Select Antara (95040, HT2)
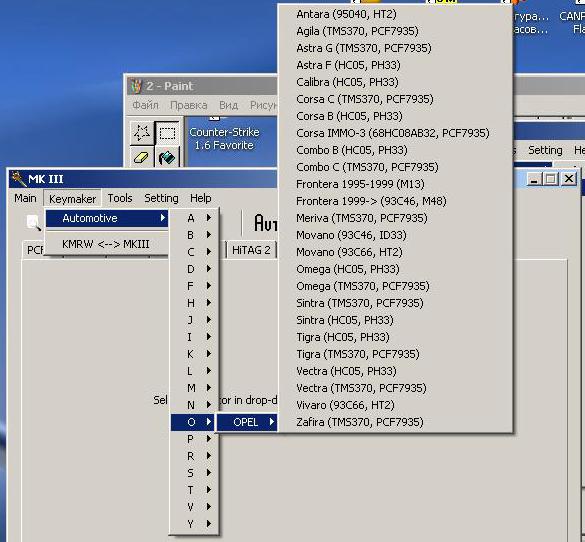 tap(395, 14)
